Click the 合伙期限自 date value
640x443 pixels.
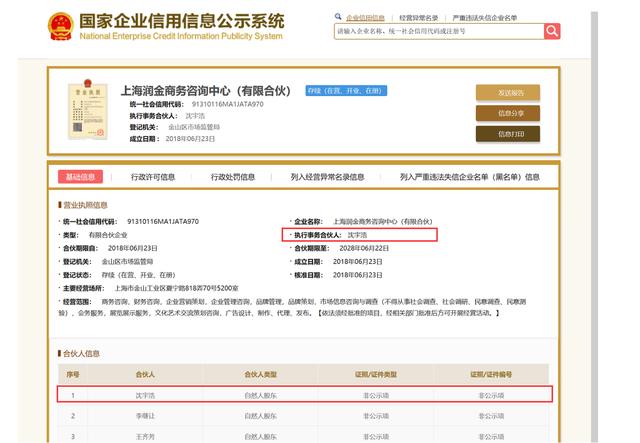tap(132, 248)
